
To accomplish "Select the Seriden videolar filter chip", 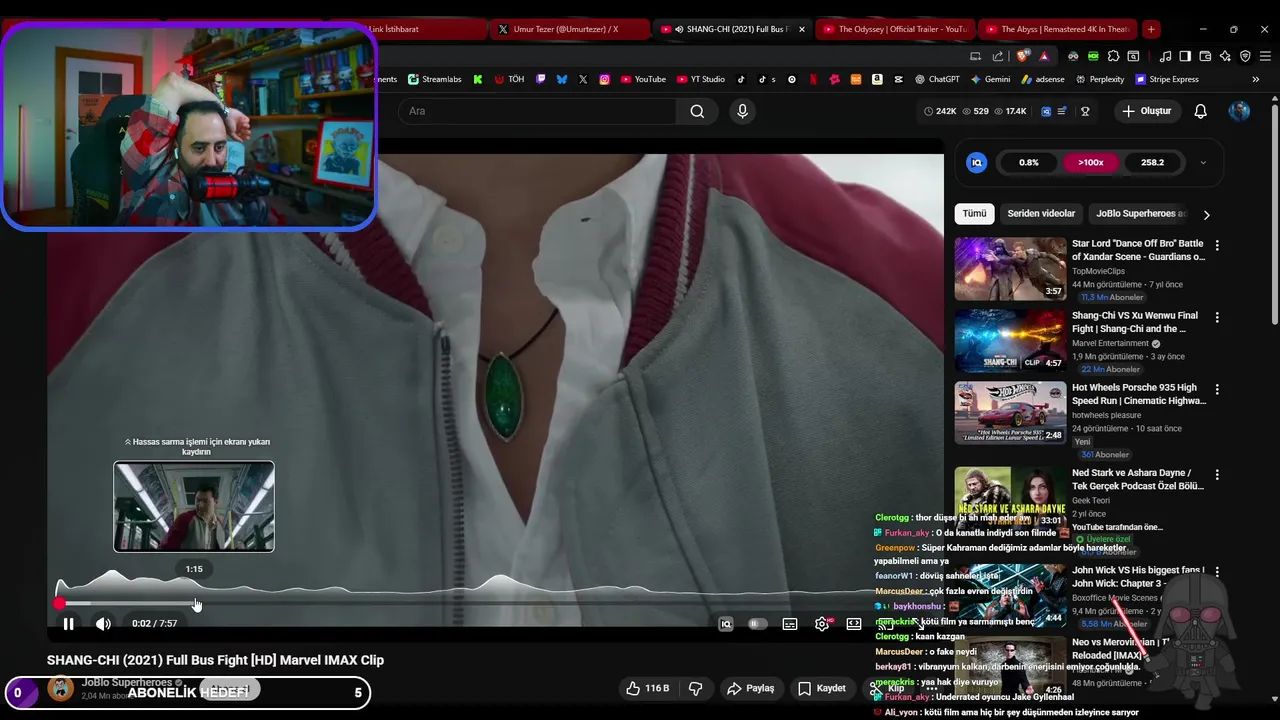I will tap(1041, 214).
